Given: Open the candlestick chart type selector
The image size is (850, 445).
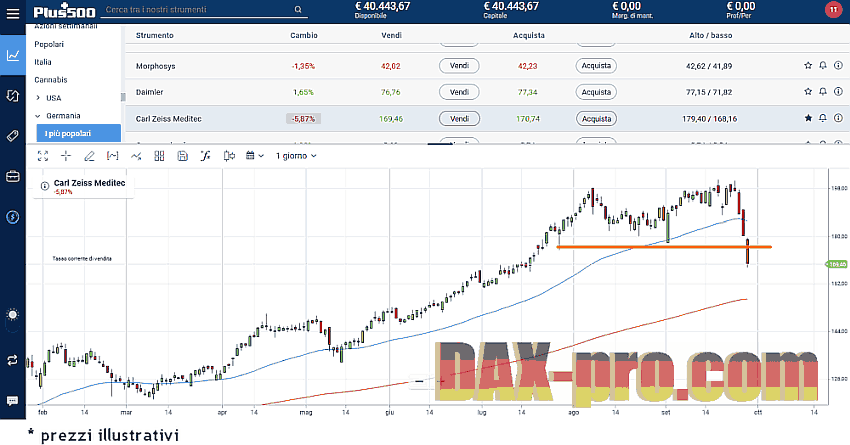Looking at the screenshot, I should (x=229, y=156).
